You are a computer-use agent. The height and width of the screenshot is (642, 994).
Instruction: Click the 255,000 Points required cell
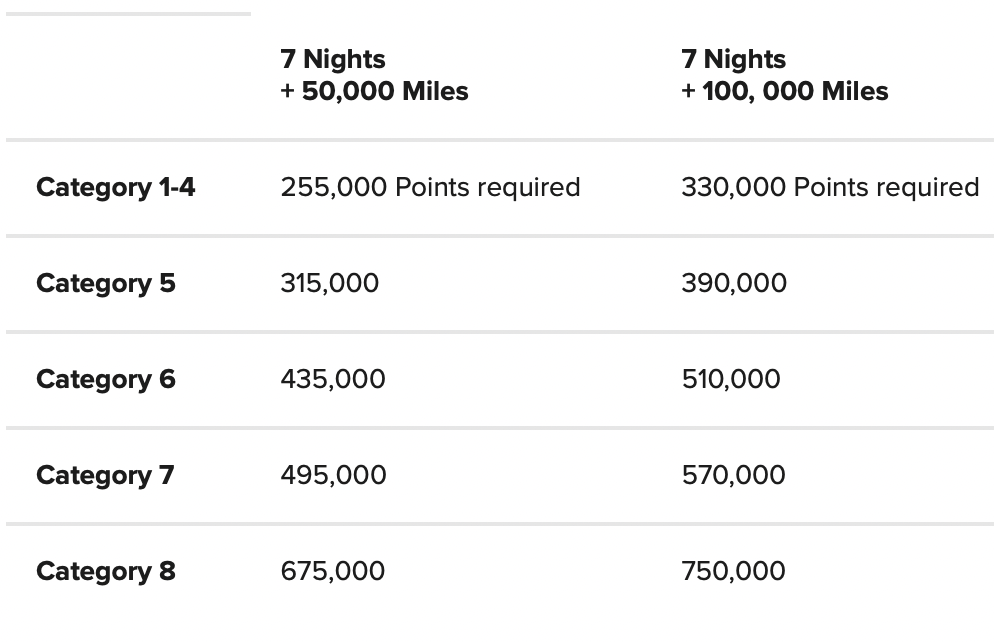pyautogui.click(x=430, y=188)
